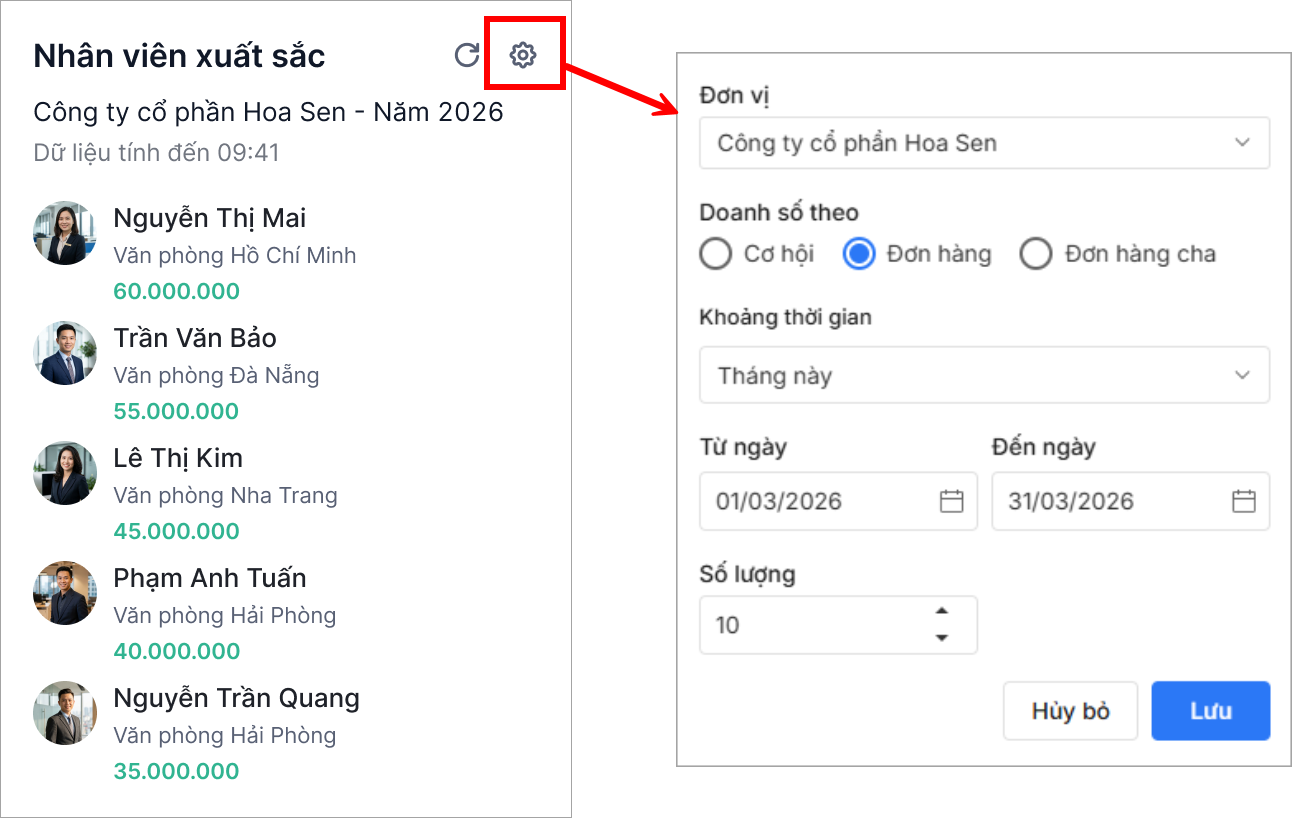
Task: Click the refresh icon beside the title
Action: point(467,55)
